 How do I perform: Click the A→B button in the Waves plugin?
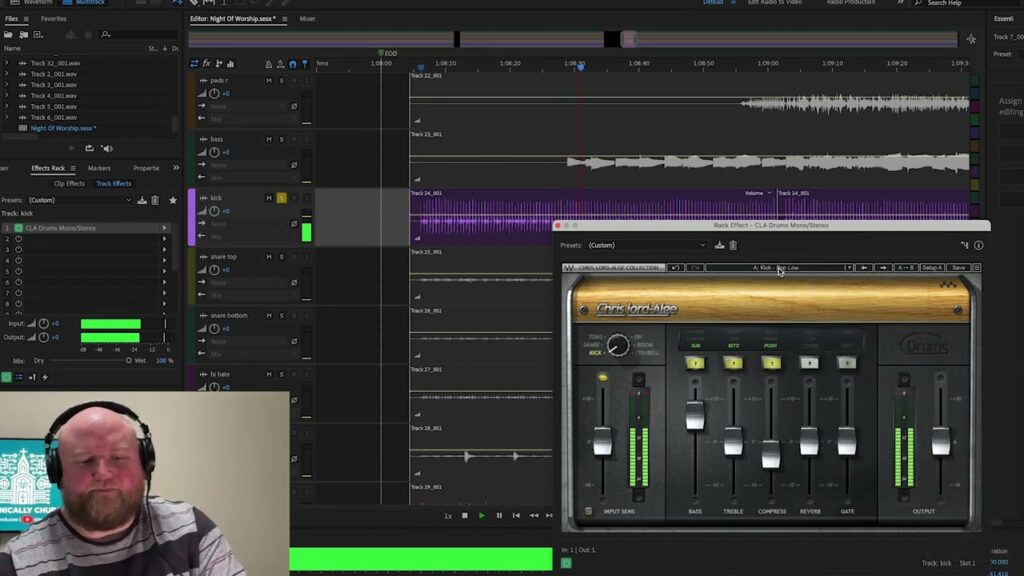coord(904,268)
